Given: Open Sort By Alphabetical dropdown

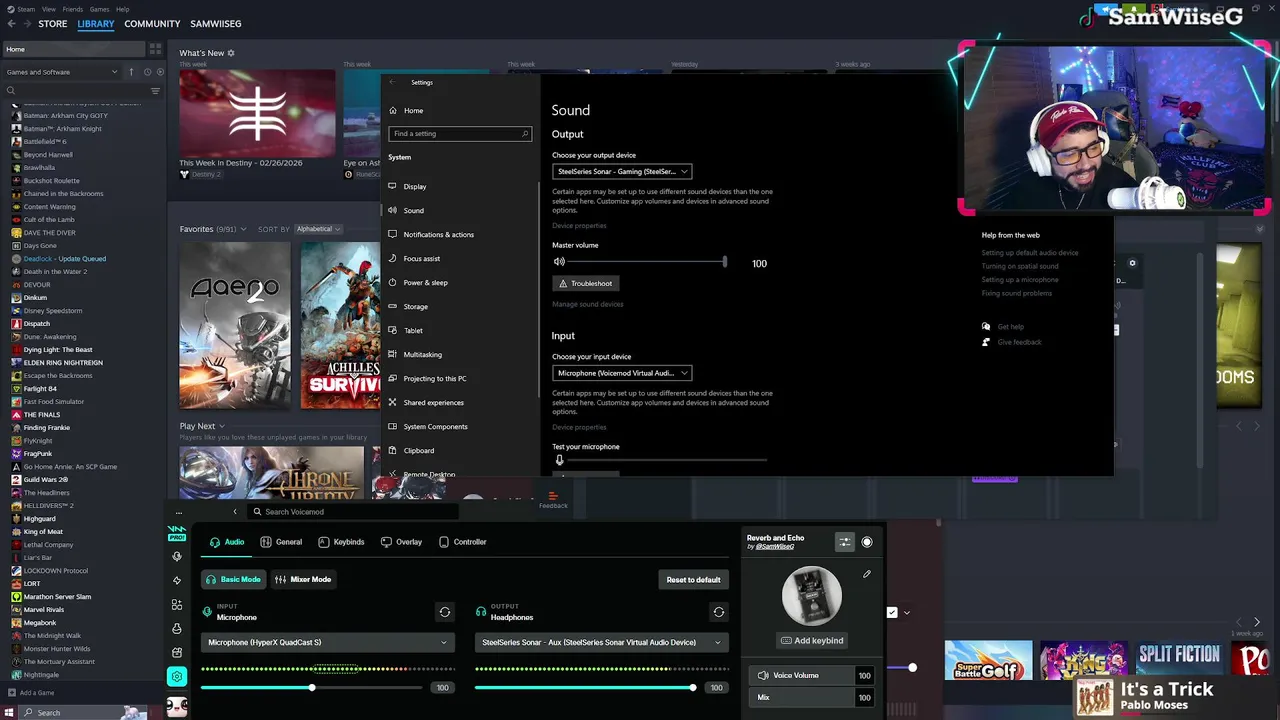Looking at the screenshot, I should [318, 229].
